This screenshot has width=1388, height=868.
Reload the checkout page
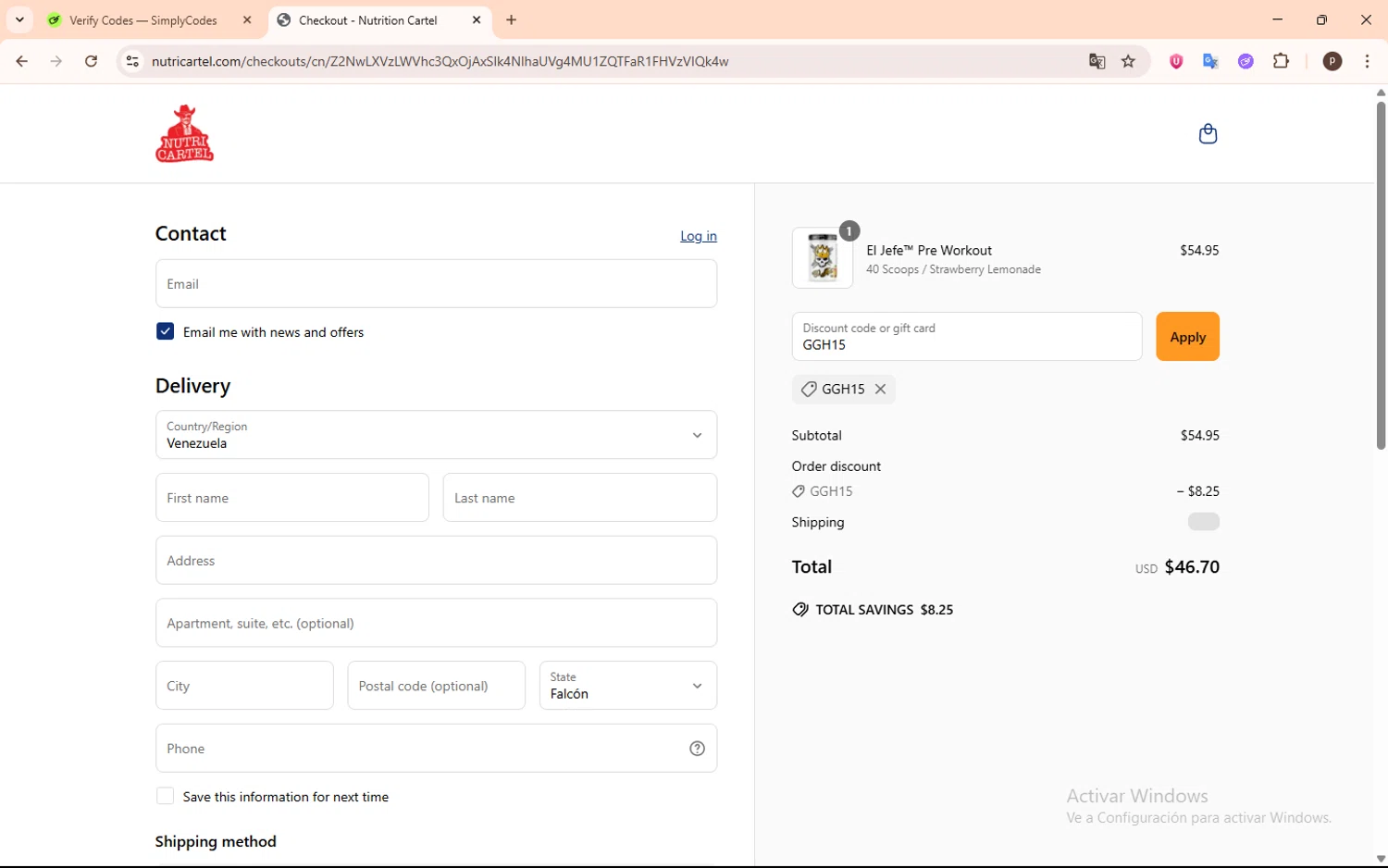[x=91, y=61]
